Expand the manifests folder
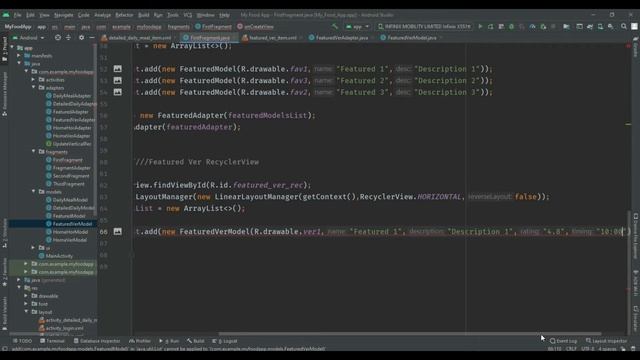The image size is (640, 360). click(x=19, y=56)
